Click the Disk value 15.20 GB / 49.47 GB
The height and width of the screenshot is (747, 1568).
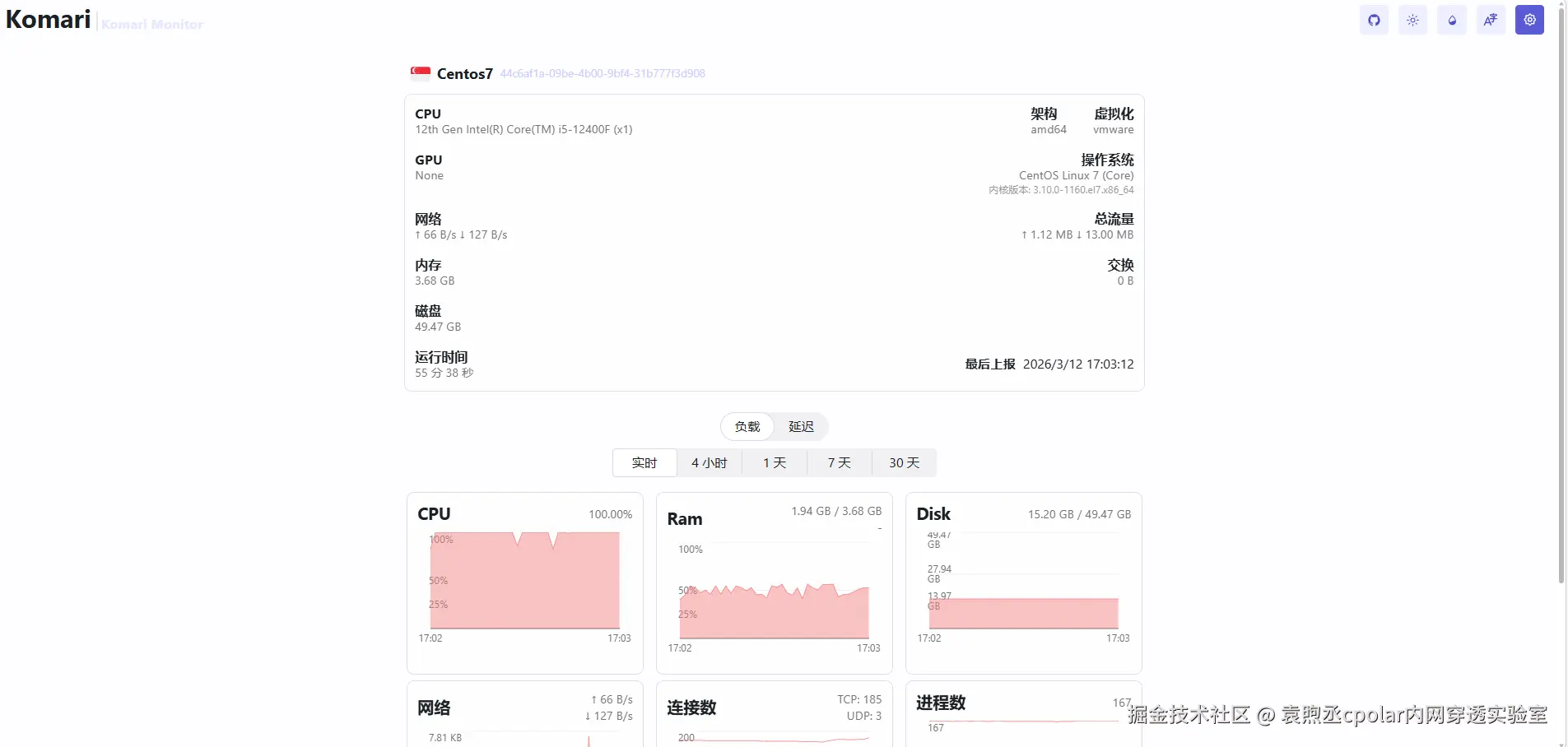[1079, 514]
